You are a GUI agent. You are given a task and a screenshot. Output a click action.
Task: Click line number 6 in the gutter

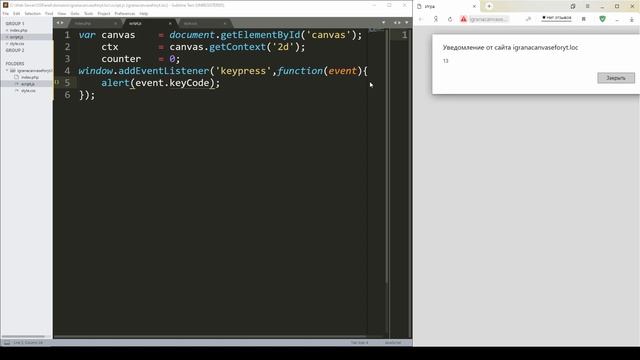tap(67, 95)
